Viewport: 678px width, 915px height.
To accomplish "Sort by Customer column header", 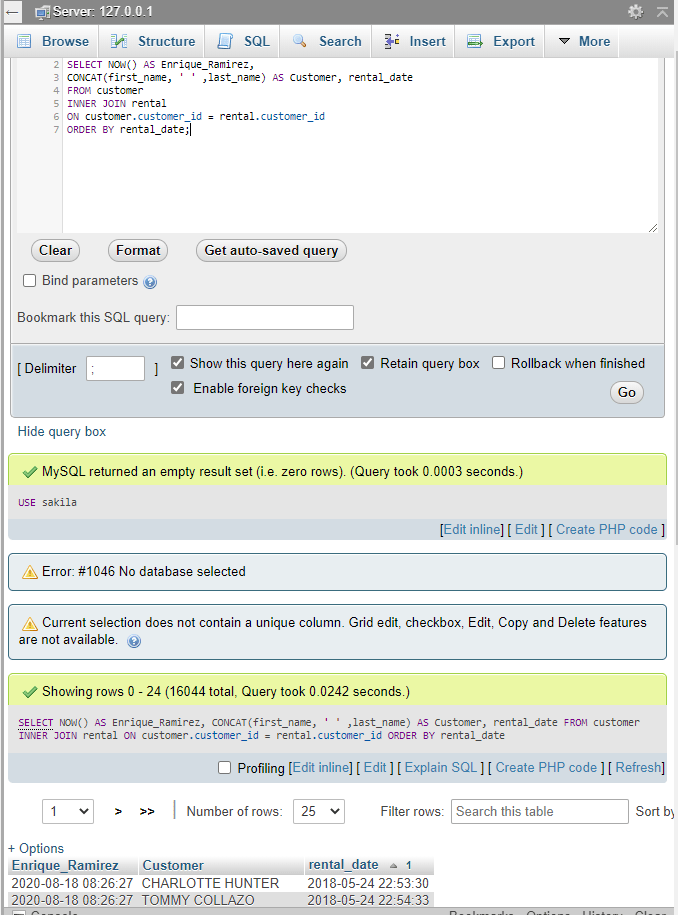I will pos(173,865).
